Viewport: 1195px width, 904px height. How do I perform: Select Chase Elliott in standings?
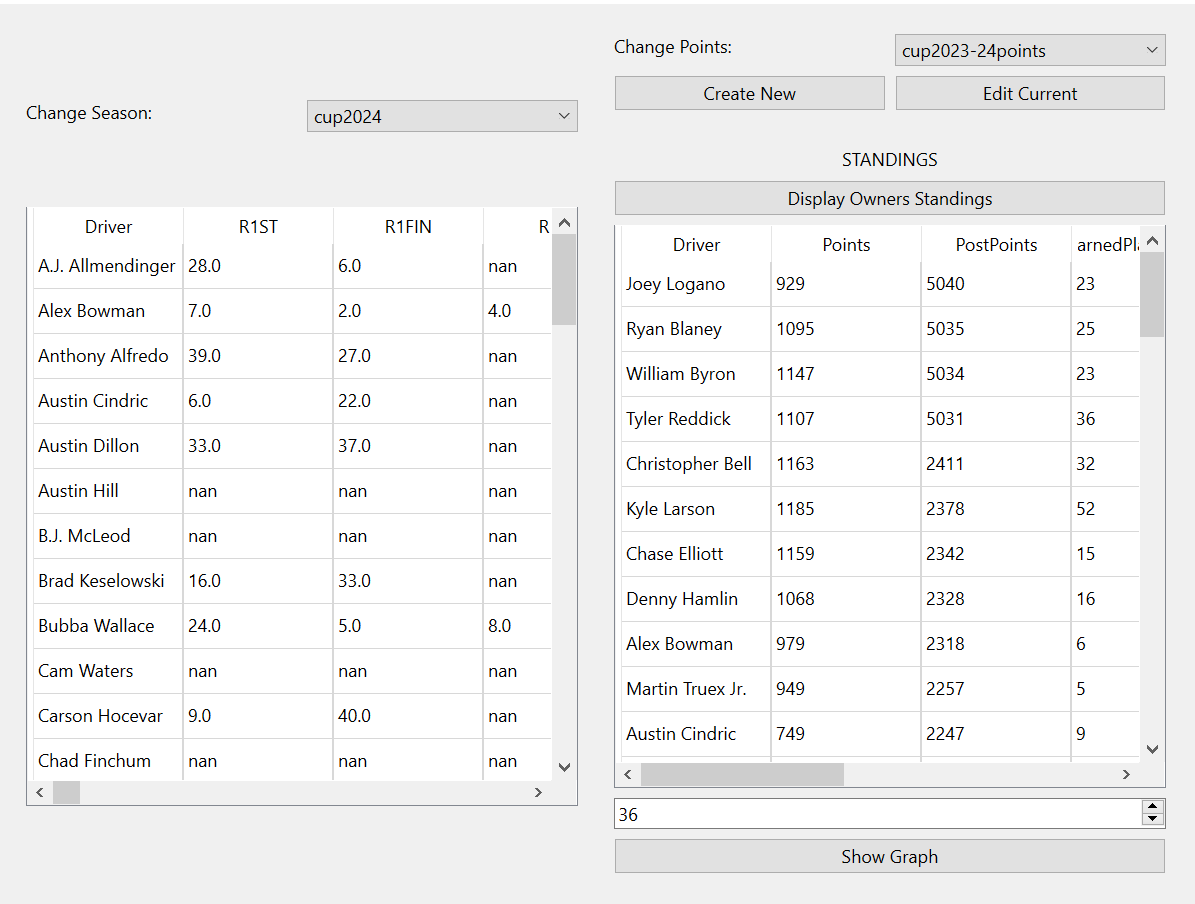[x=696, y=554]
